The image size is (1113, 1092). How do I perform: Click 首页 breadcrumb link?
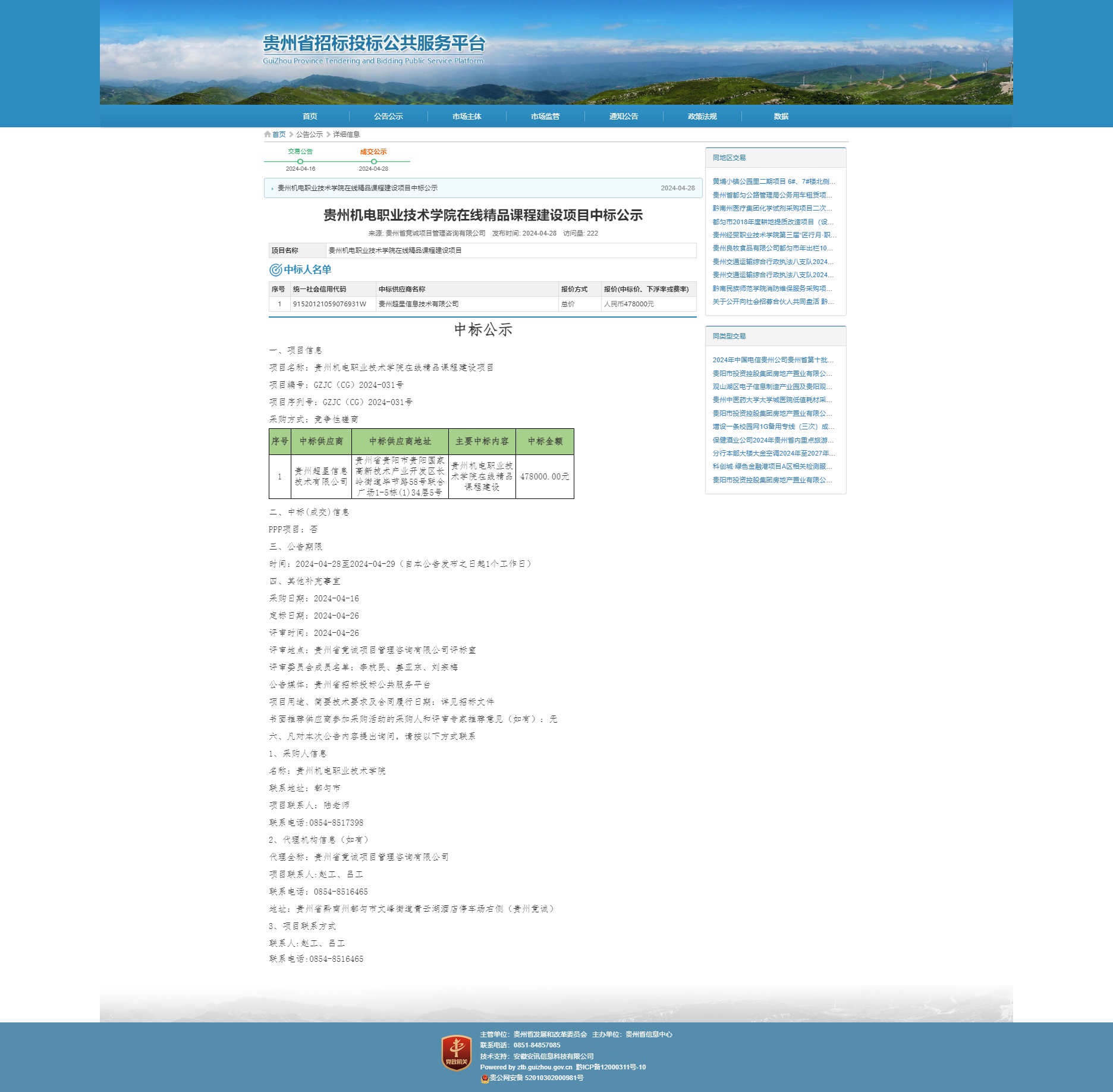279,134
